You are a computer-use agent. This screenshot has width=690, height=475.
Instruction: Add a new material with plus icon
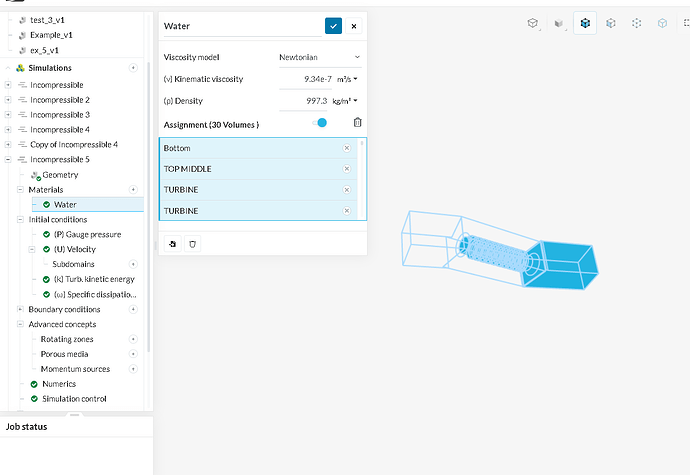pos(133,189)
